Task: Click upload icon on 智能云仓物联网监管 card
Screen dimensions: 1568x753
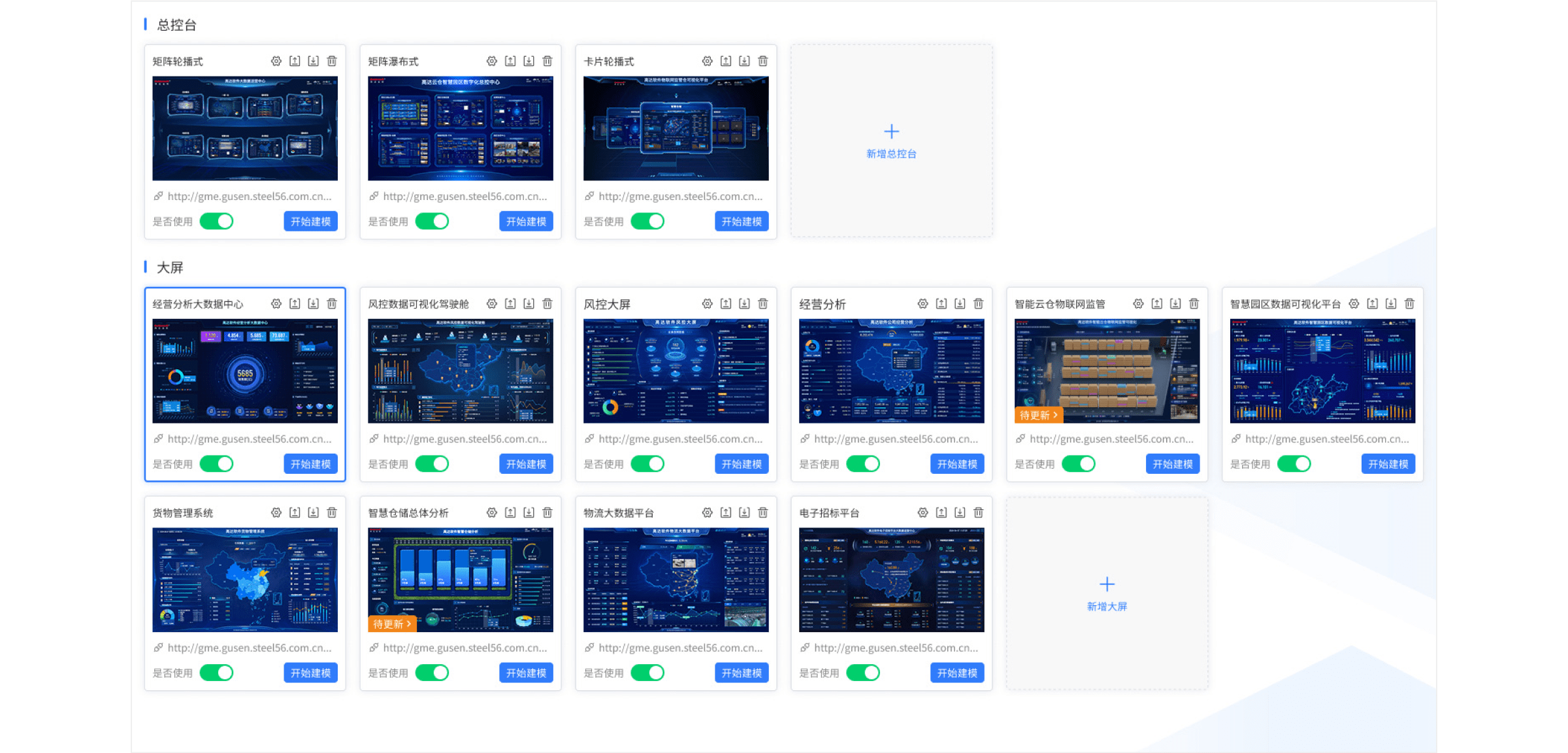Action: point(1156,303)
